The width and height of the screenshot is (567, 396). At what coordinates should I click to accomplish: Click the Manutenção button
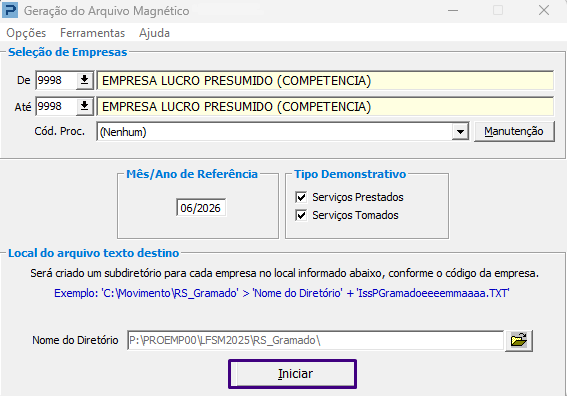click(x=514, y=131)
